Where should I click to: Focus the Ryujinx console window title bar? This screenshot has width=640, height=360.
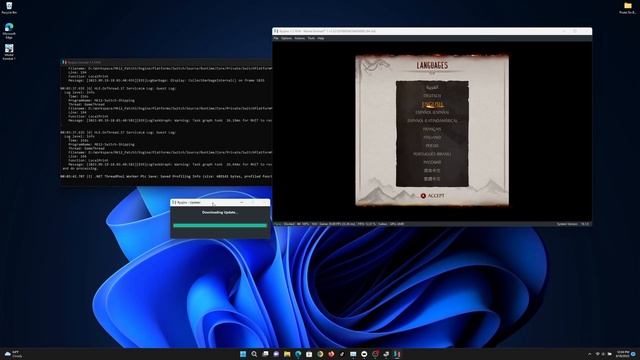(x=166, y=62)
